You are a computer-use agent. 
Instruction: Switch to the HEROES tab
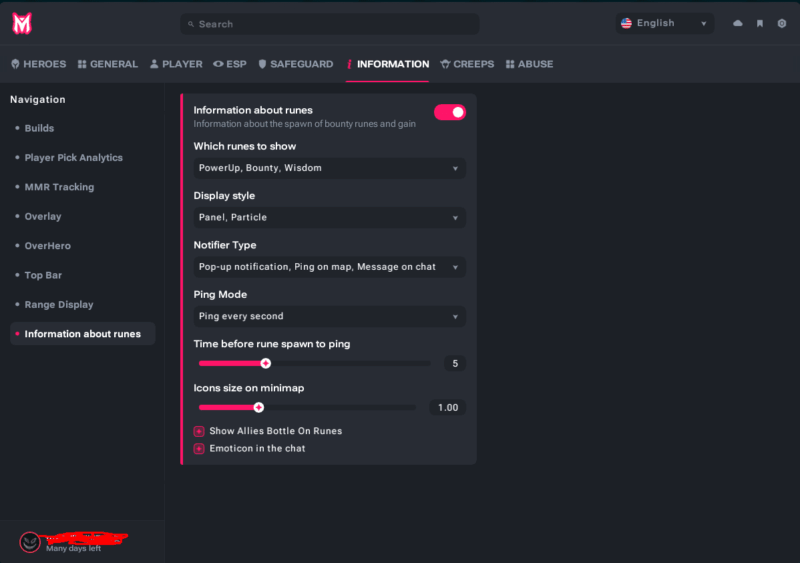coord(39,64)
